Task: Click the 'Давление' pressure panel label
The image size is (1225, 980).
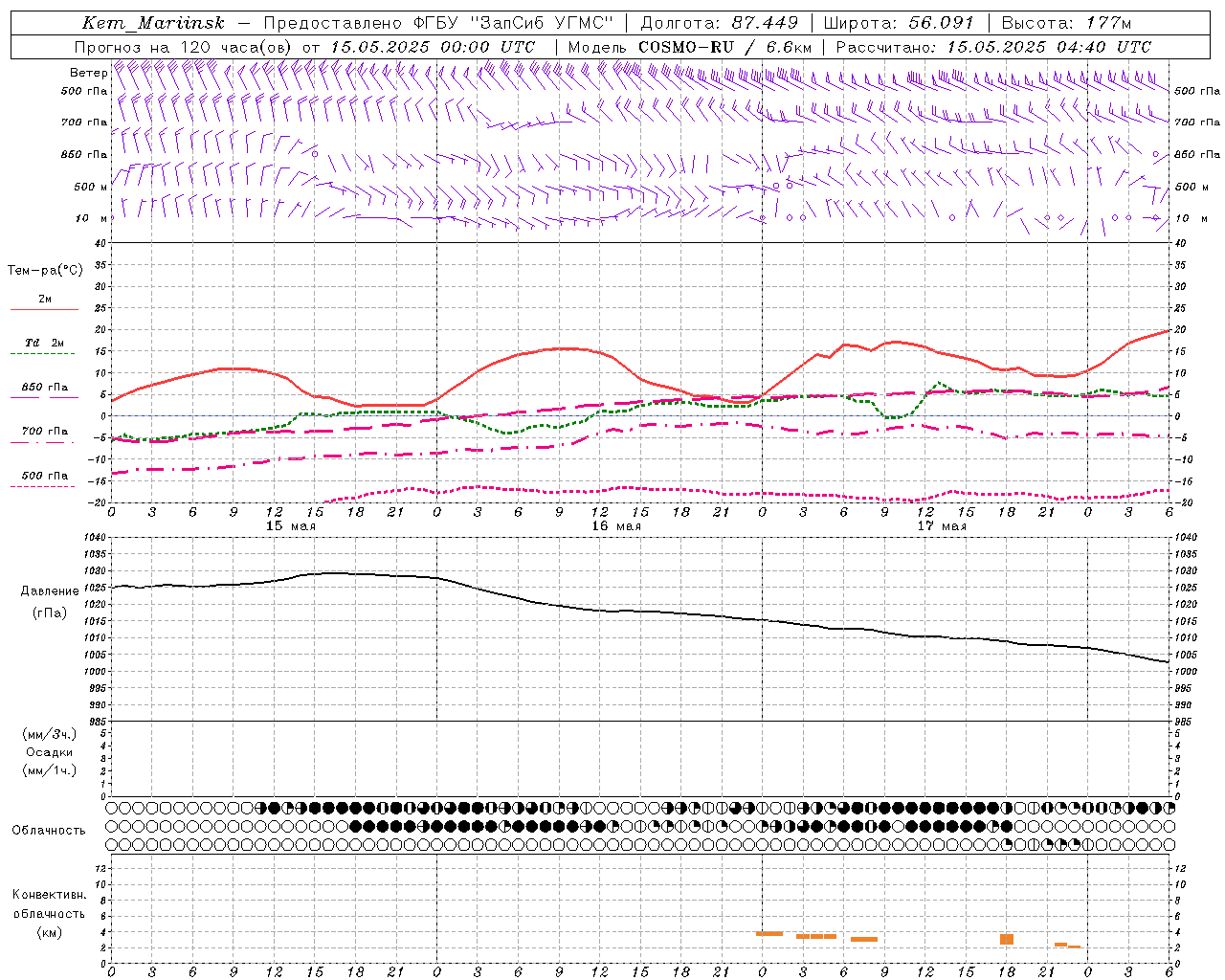Action: [50, 591]
